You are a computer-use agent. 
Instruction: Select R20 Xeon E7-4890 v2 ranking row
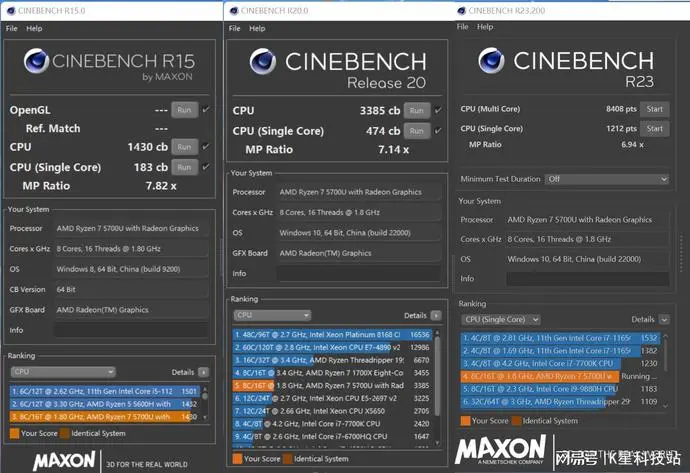pos(332,348)
